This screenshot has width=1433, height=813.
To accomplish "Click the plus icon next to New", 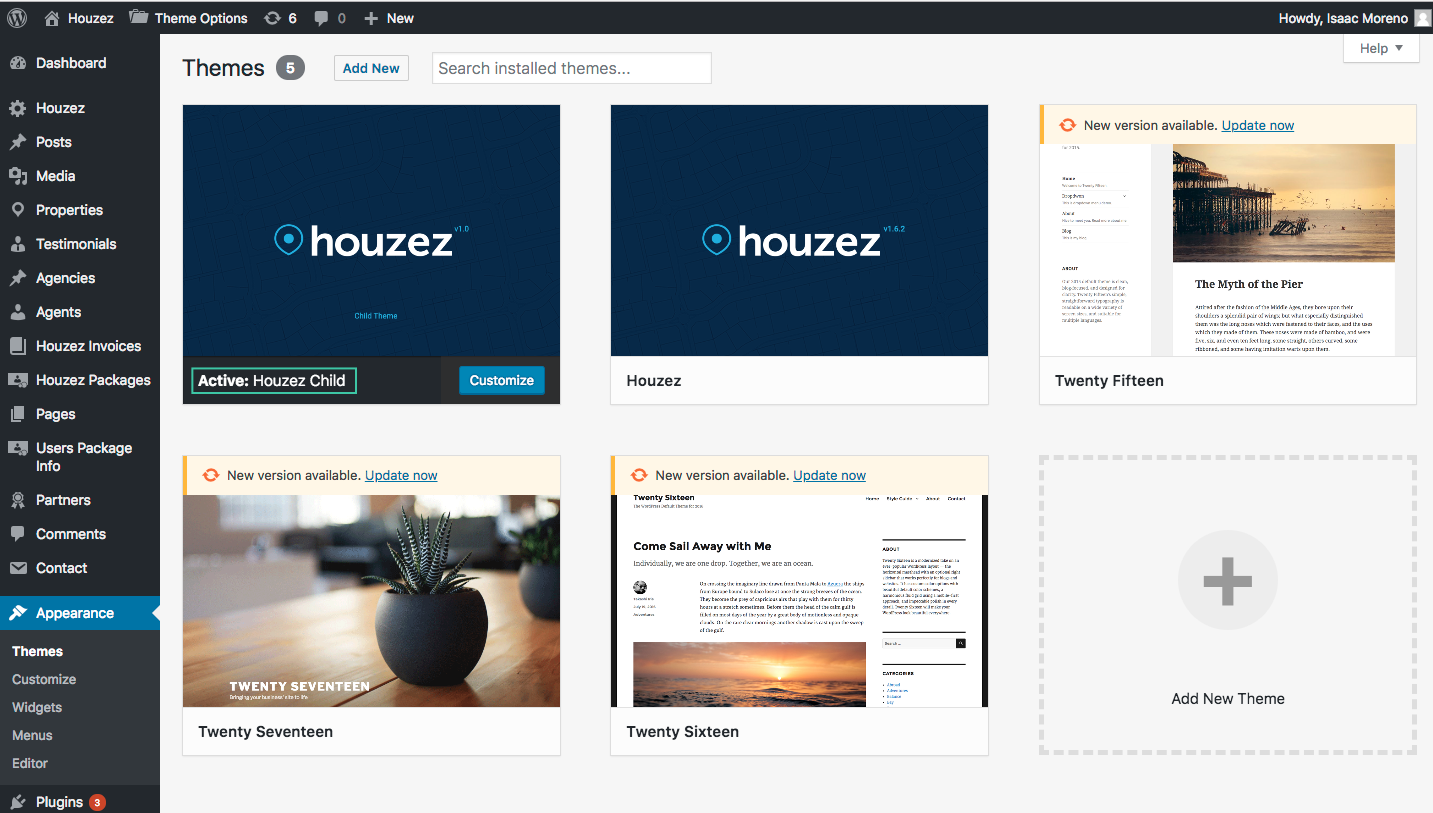I will [371, 18].
